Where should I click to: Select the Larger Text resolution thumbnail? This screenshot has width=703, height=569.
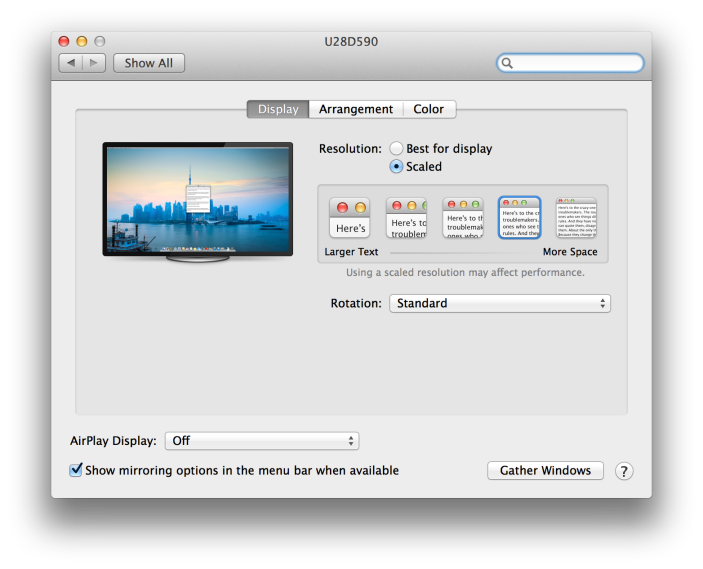[350, 218]
